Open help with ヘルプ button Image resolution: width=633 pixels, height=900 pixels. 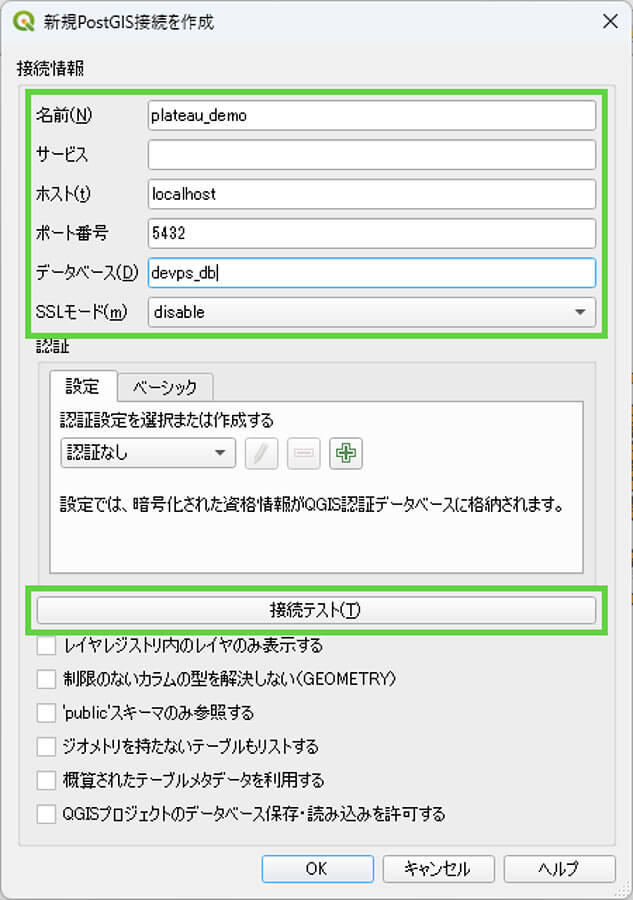[560, 868]
